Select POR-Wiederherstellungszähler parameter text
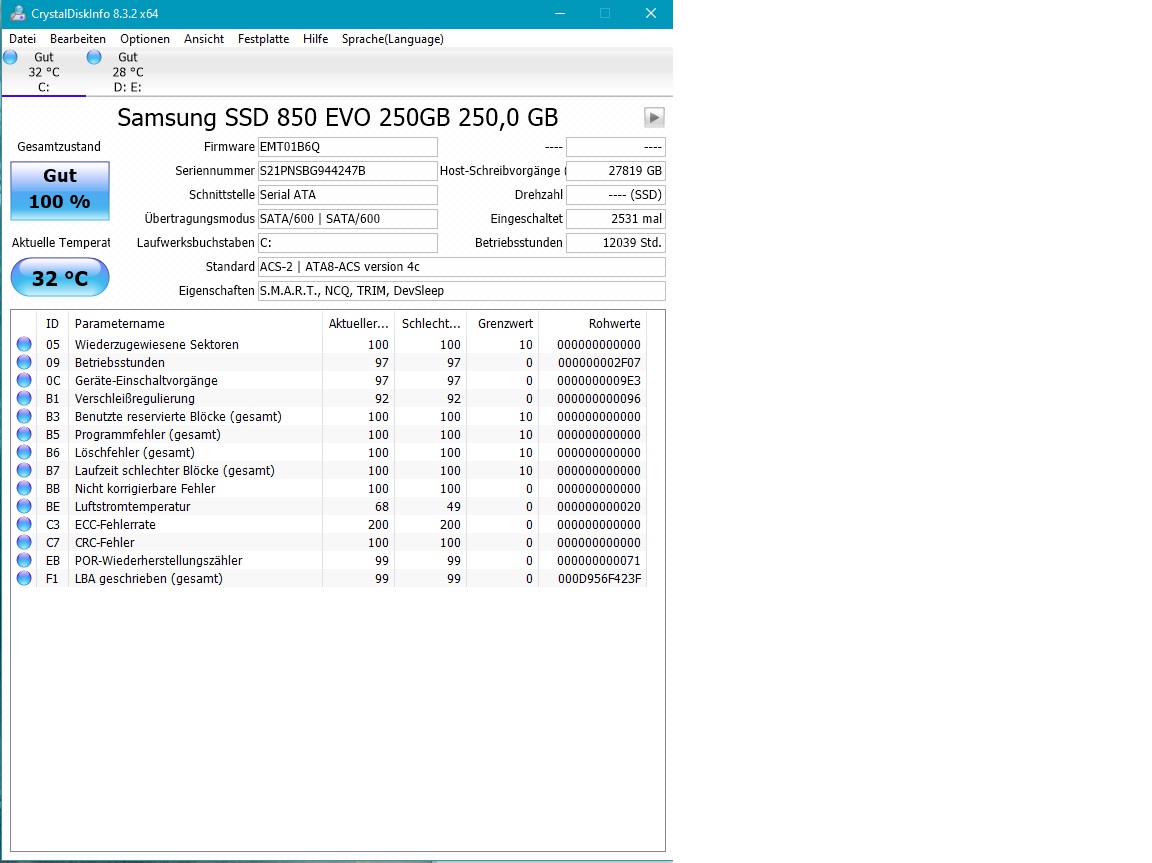This screenshot has height=863, width=1152. point(158,560)
